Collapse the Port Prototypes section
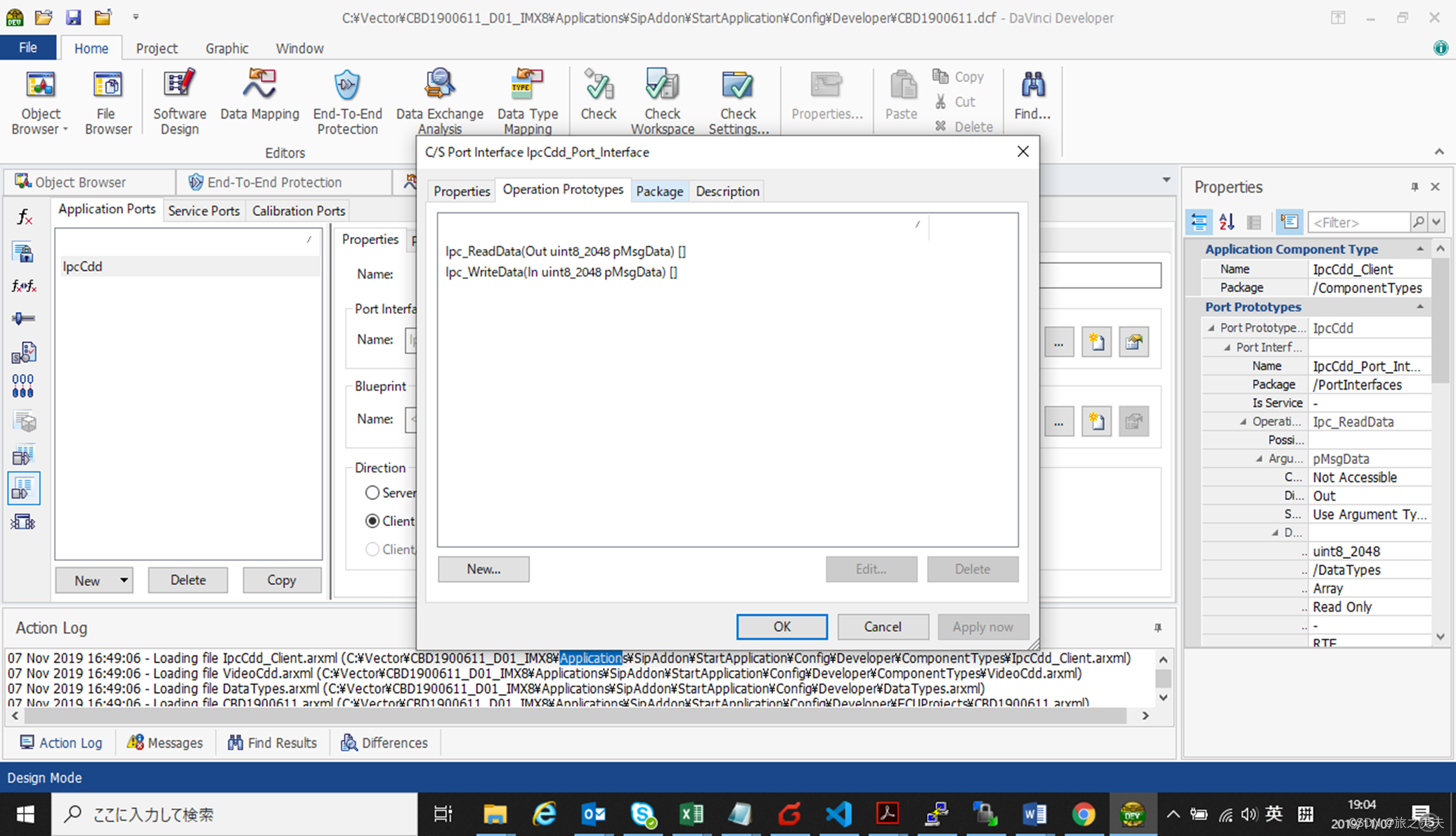1456x836 pixels. click(1419, 307)
